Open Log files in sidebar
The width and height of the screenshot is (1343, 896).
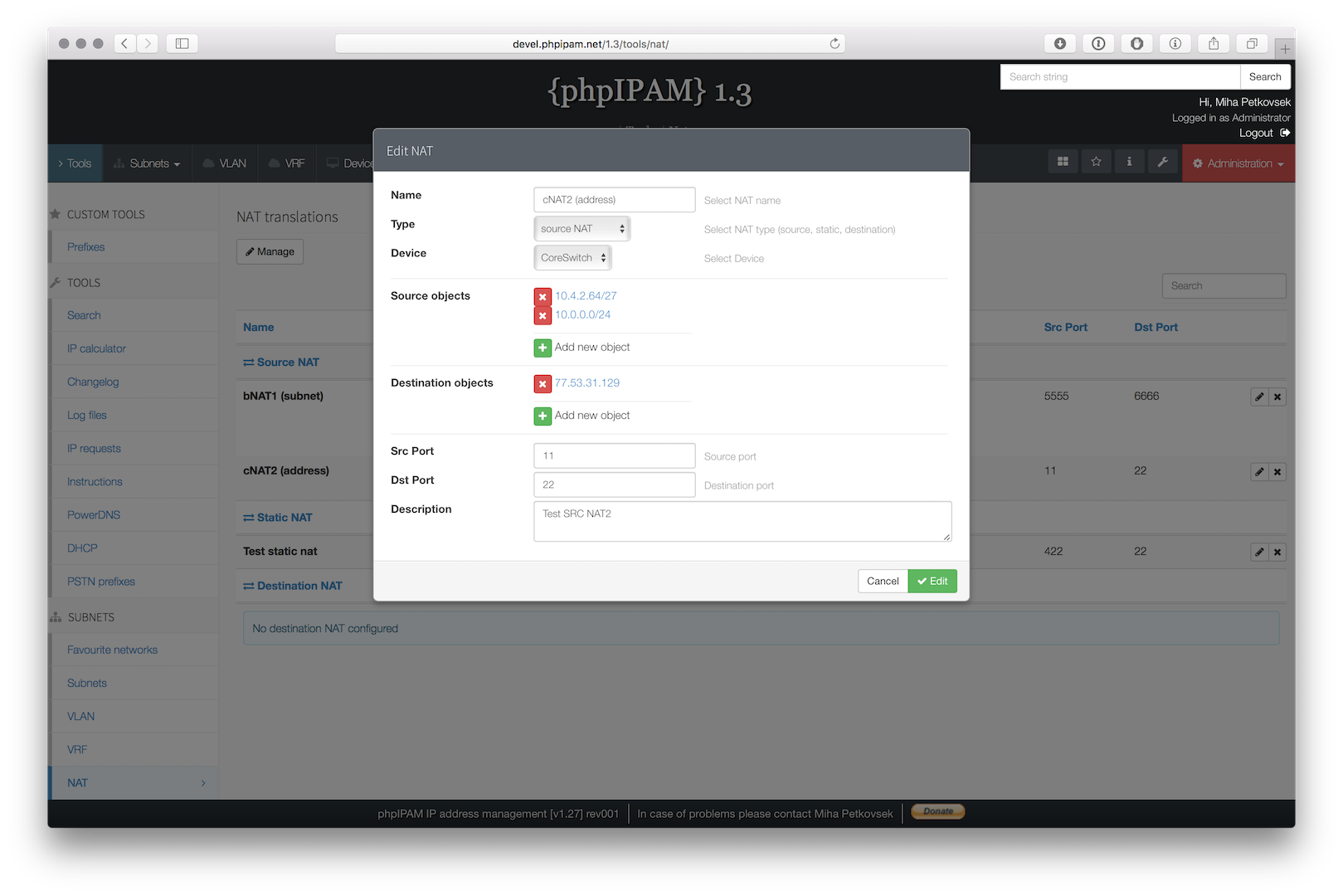point(87,415)
